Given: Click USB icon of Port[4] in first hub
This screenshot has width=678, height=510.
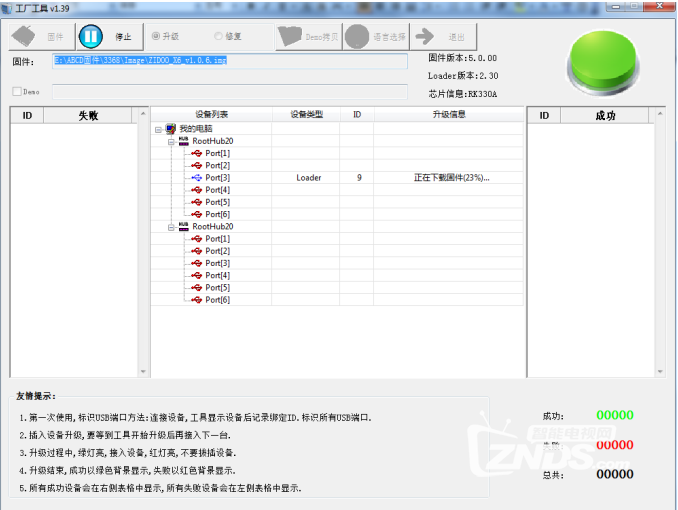Looking at the screenshot, I should [x=197, y=190].
